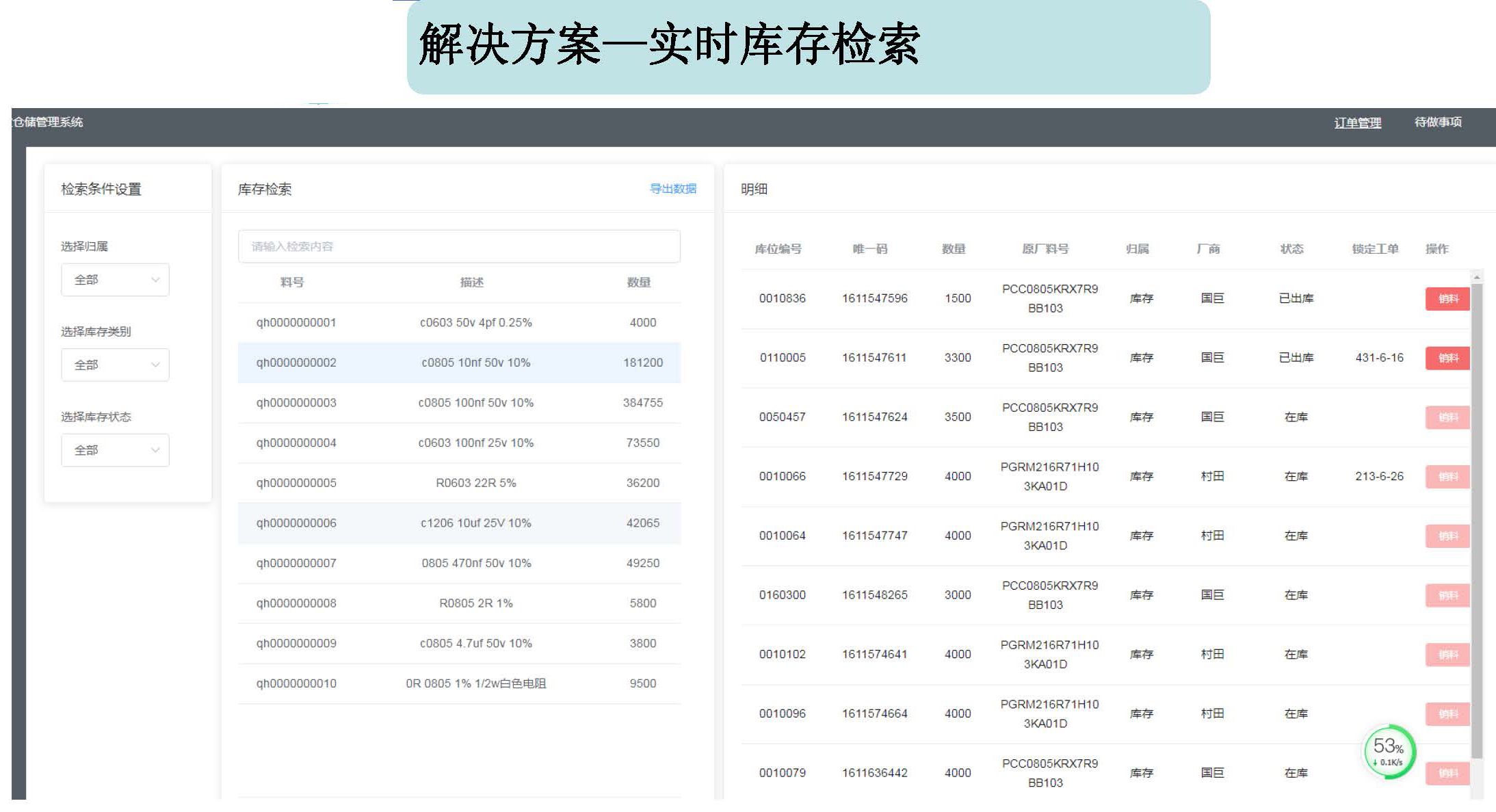
Task: Open 订单管理 in the top menu
Action: pyautogui.click(x=1357, y=122)
